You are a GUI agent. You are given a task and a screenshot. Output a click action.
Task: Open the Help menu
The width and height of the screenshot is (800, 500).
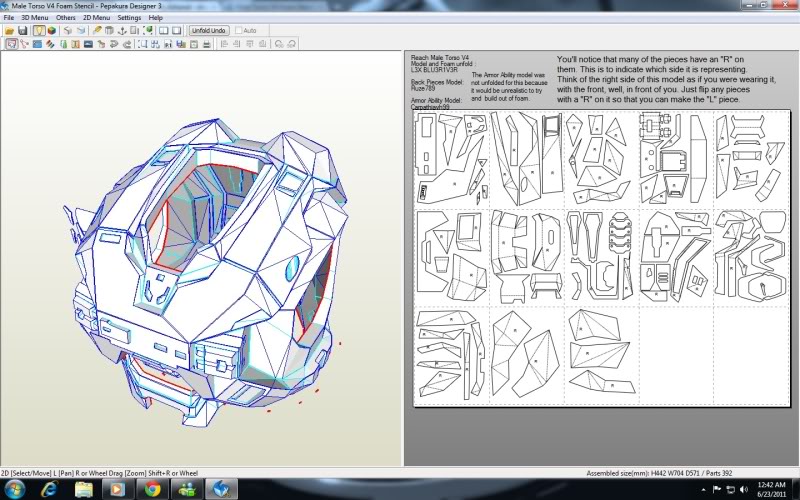(x=156, y=17)
